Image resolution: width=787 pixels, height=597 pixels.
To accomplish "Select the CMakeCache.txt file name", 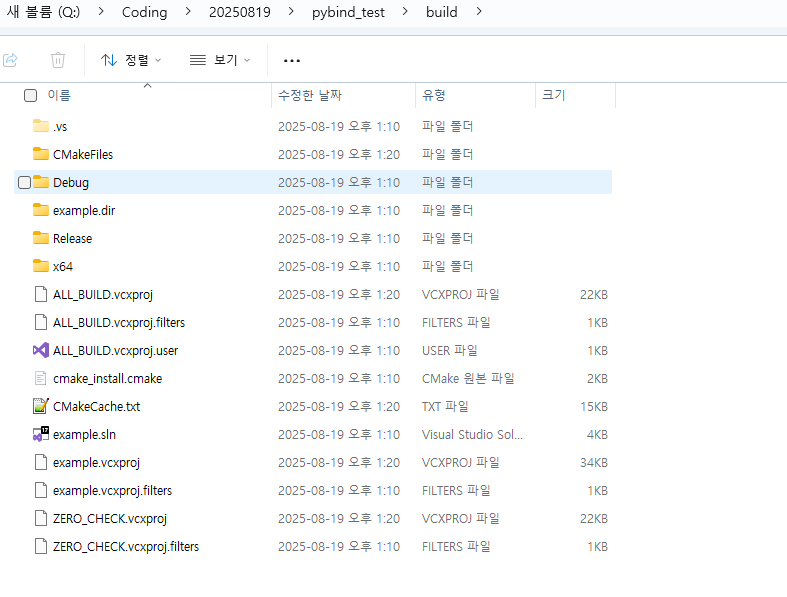I will (96, 407).
